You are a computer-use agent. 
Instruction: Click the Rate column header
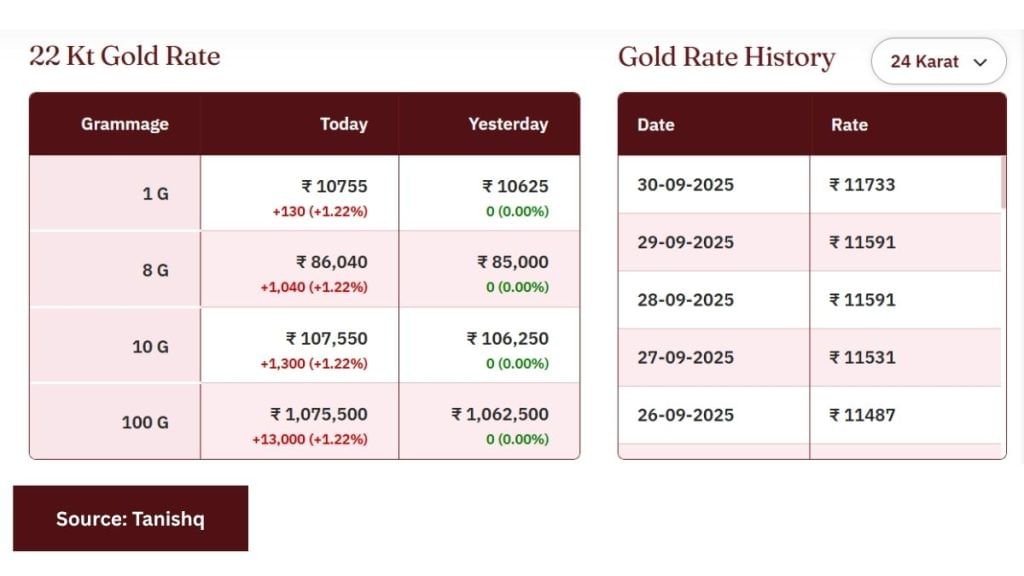(849, 125)
